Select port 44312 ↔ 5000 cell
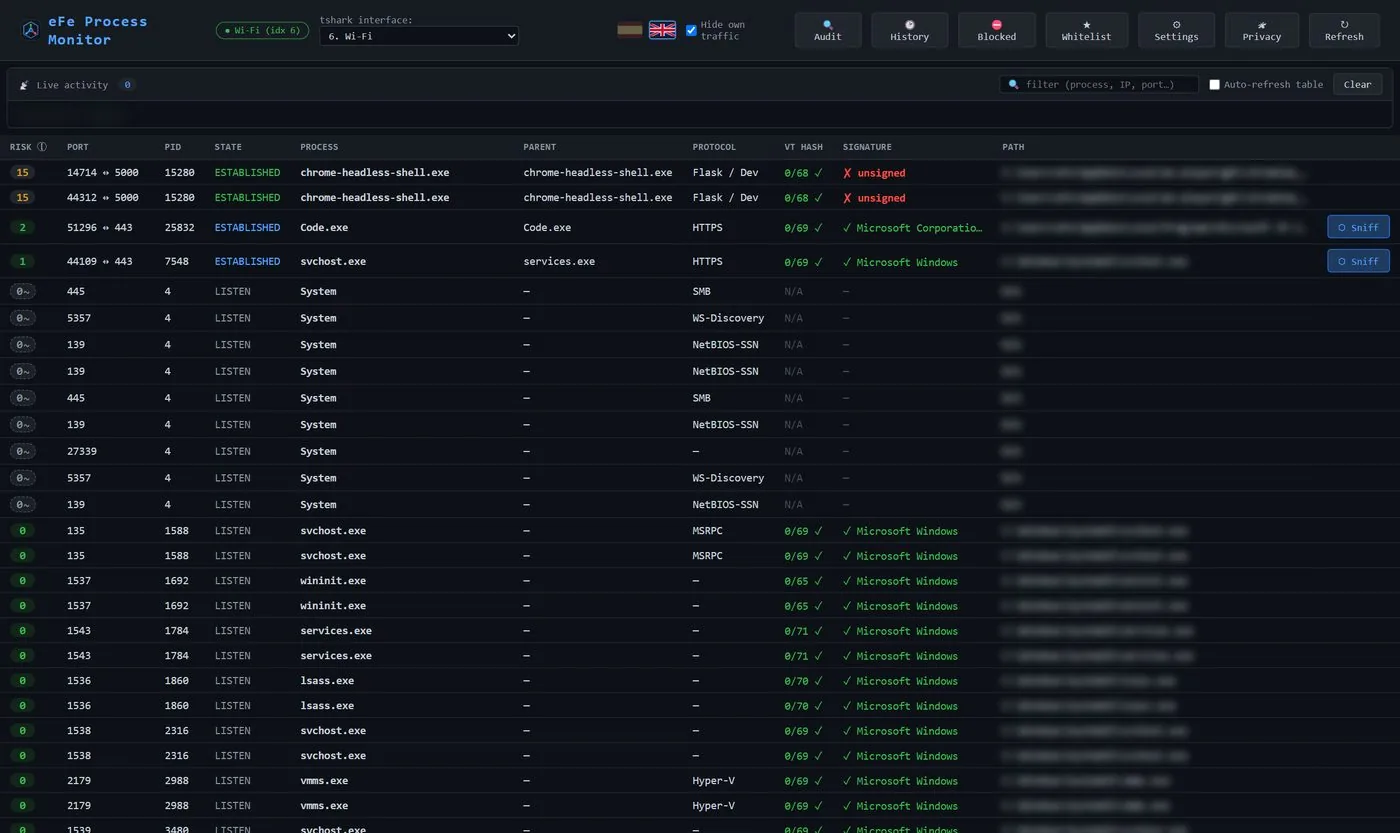The width and height of the screenshot is (1400, 833). coord(103,198)
